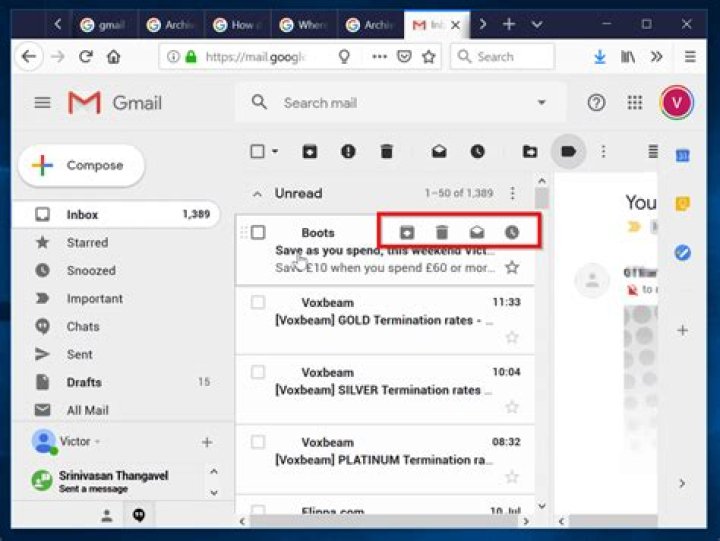Open the Voxbeam SILVER Termination rates email
This screenshot has width=720, height=541.
(x=380, y=390)
